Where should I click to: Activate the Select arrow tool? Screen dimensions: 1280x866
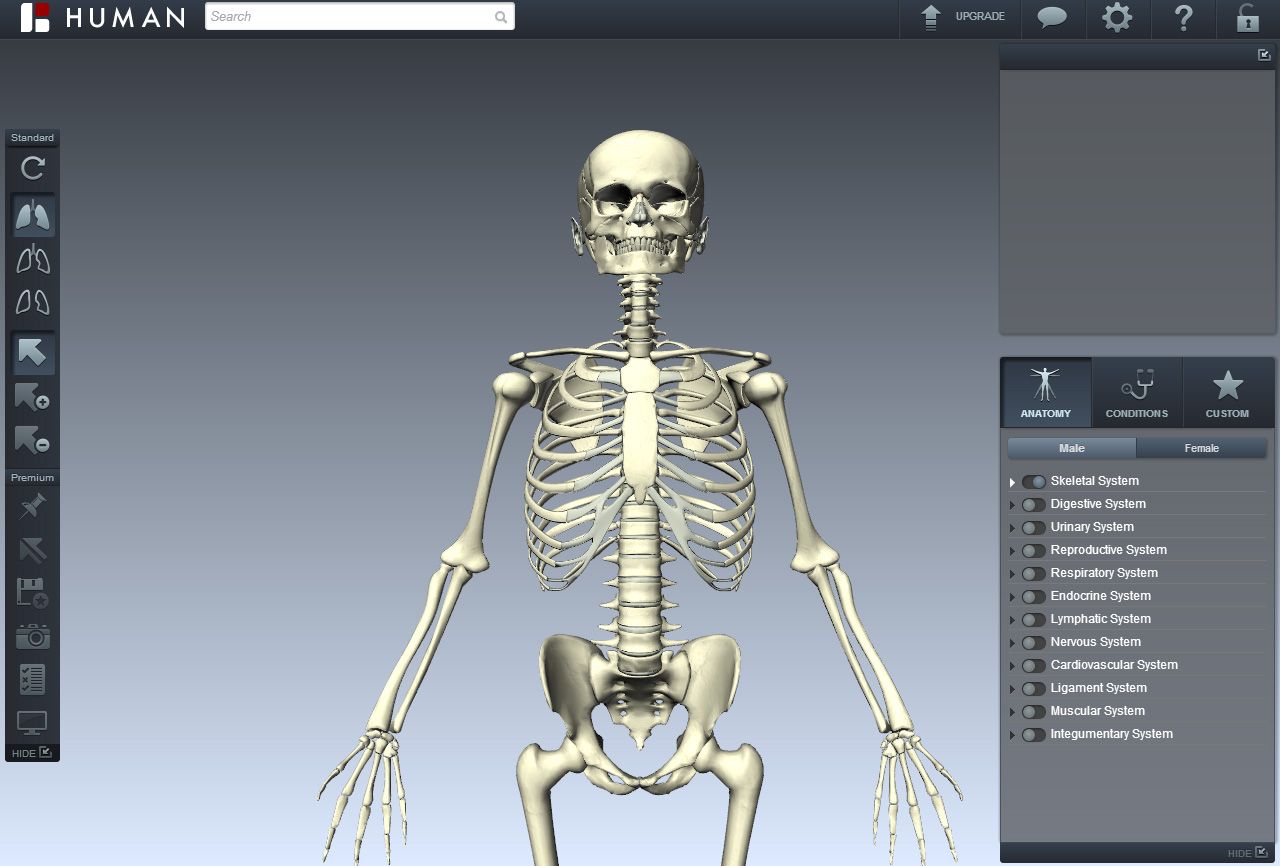click(33, 352)
